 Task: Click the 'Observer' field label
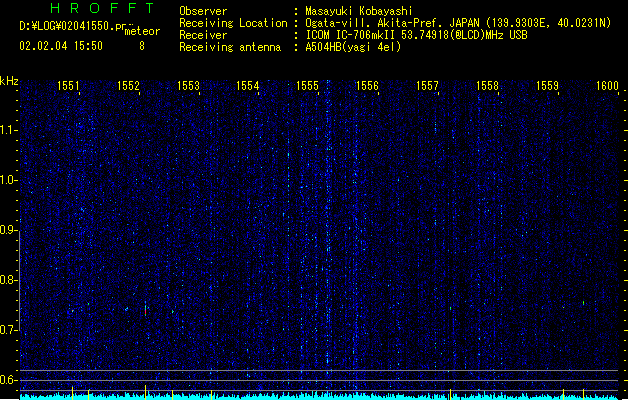pos(203,11)
